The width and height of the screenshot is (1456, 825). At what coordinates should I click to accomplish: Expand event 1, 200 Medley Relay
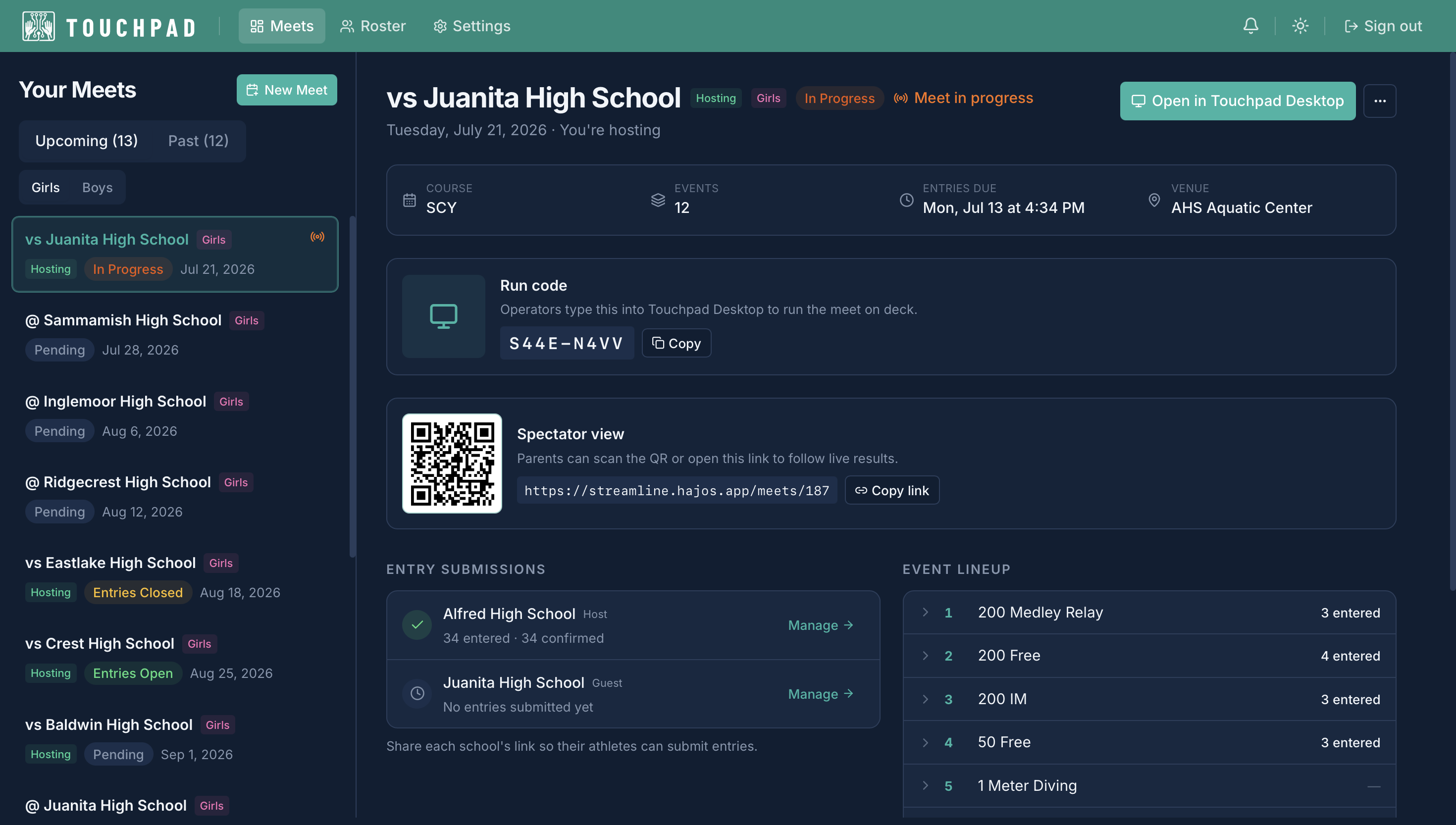[x=1149, y=613]
